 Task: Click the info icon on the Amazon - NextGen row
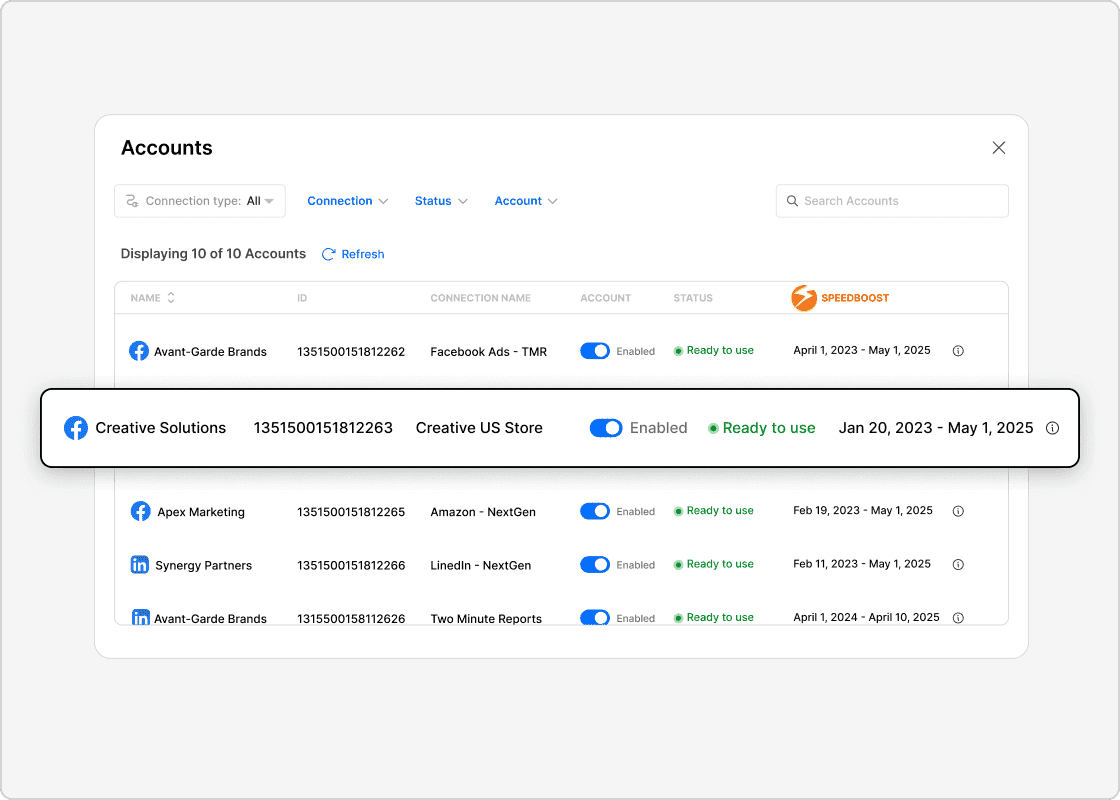(958, 511)
